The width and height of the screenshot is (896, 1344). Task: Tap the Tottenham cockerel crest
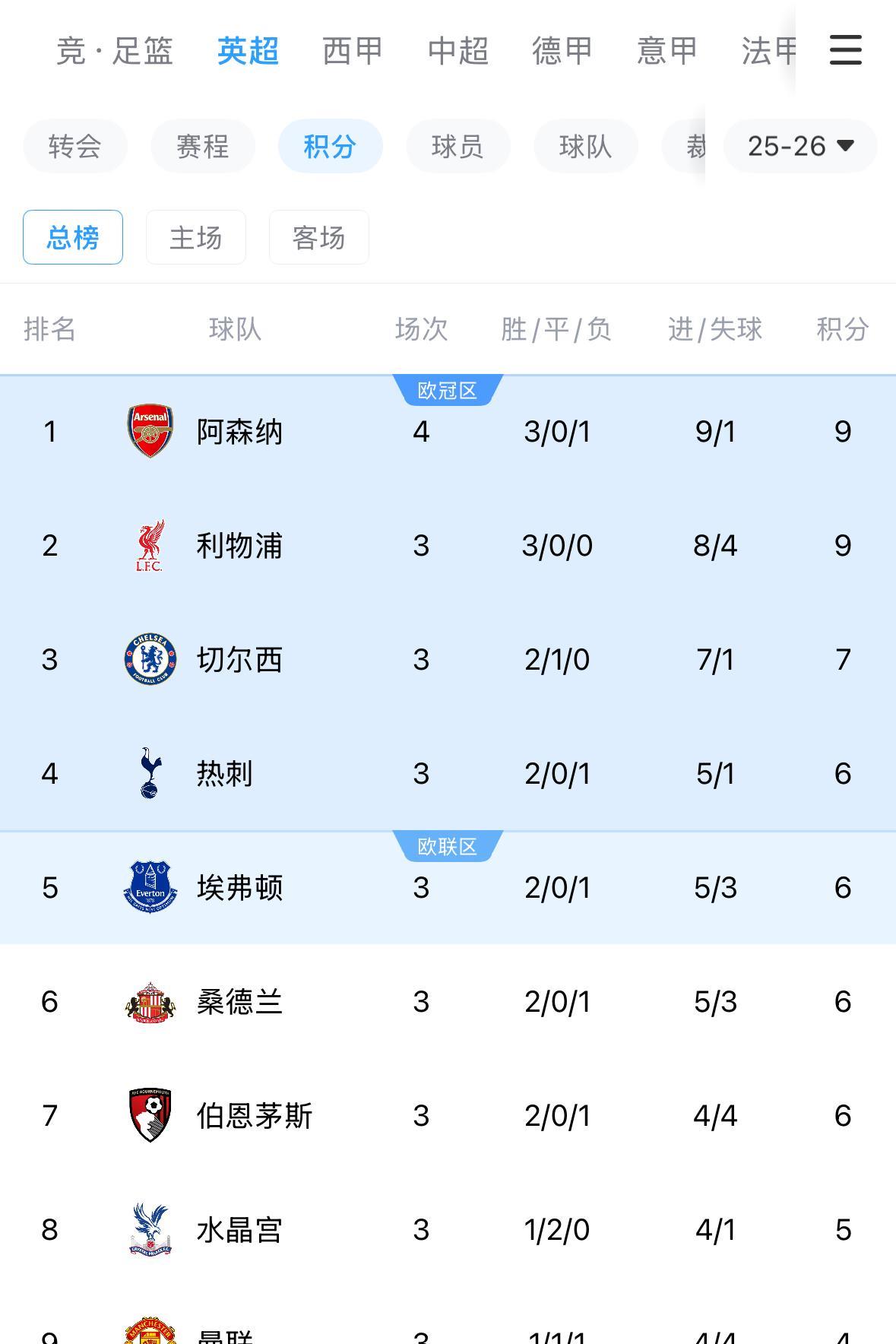pos(150,773)
